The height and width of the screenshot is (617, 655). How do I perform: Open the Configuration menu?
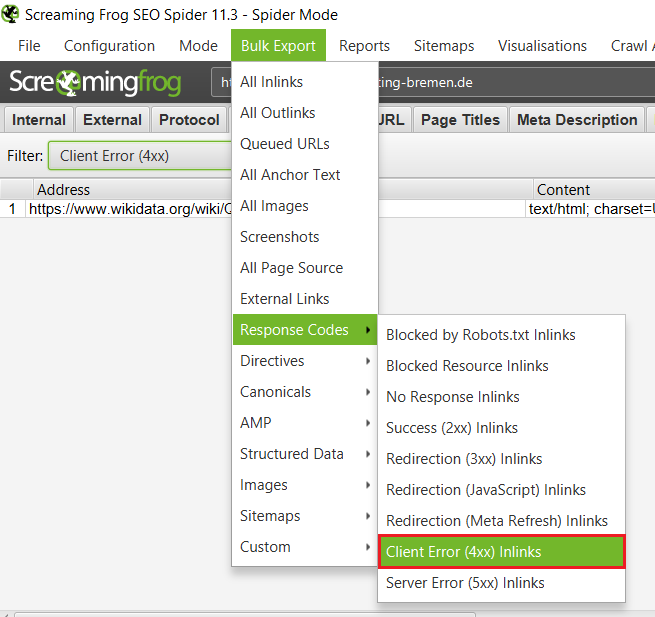pyautogui.click(x=109, y=46)
